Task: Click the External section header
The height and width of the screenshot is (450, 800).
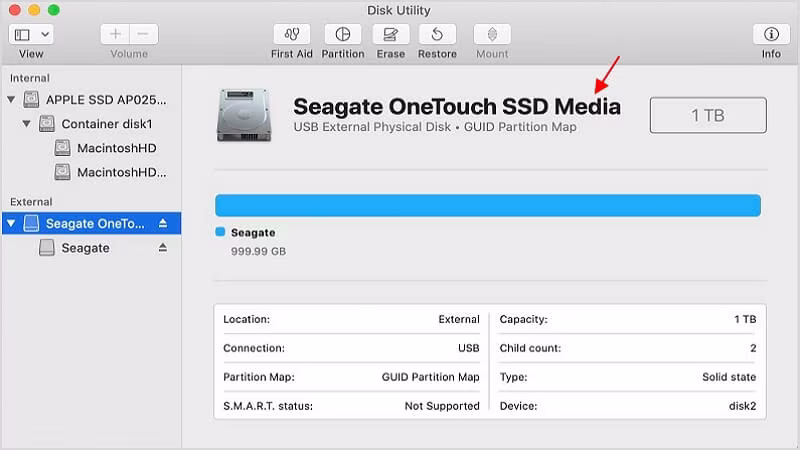Action: coord(31,202)
